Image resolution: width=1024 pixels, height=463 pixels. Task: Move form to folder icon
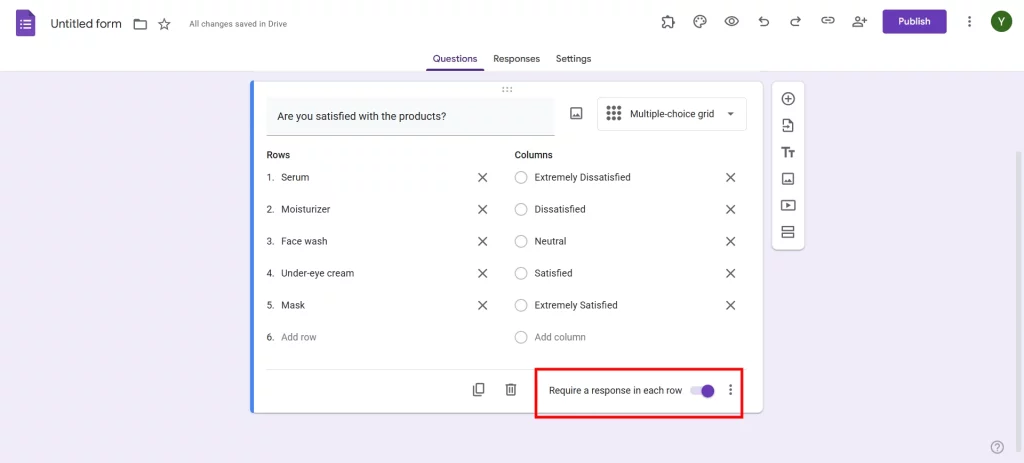140,24
